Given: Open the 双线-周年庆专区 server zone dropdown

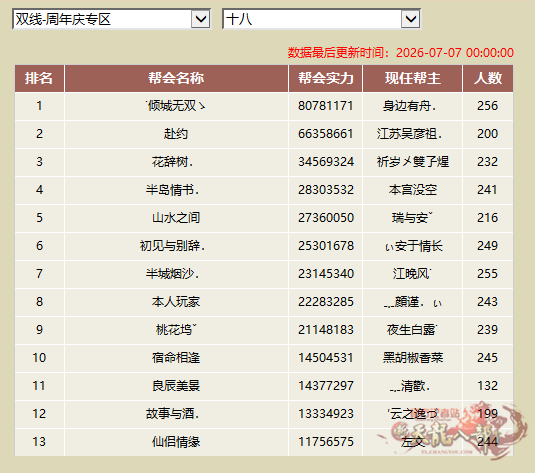Looking at the screenshot, I should [112, 19].
